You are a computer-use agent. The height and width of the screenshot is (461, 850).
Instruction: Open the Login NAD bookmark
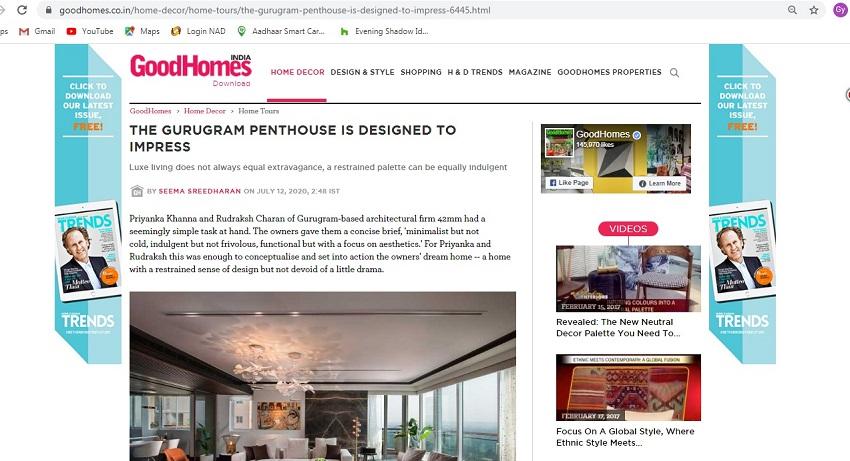coord(198,31)
